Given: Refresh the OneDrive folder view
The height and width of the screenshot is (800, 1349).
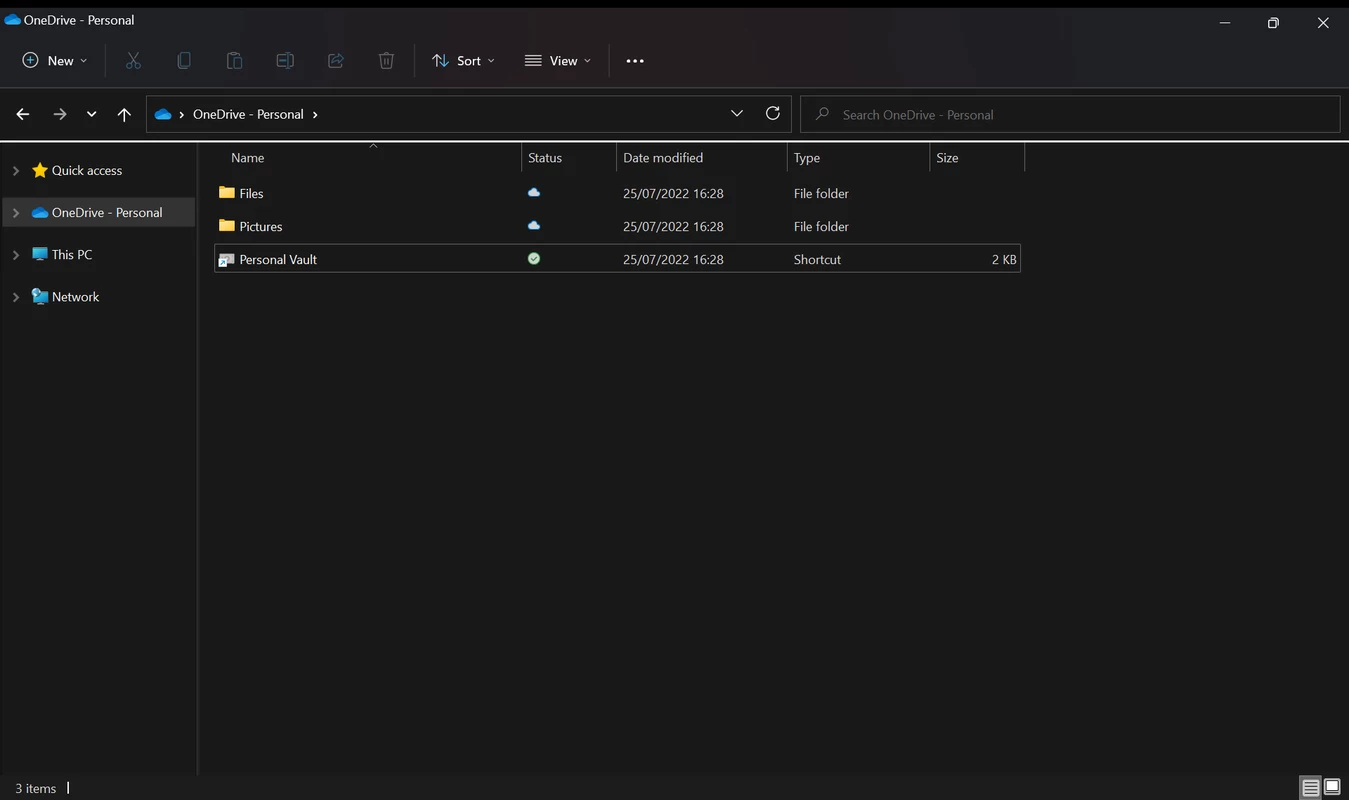Looking at the screenshot, I should click(x=772, y=114).
